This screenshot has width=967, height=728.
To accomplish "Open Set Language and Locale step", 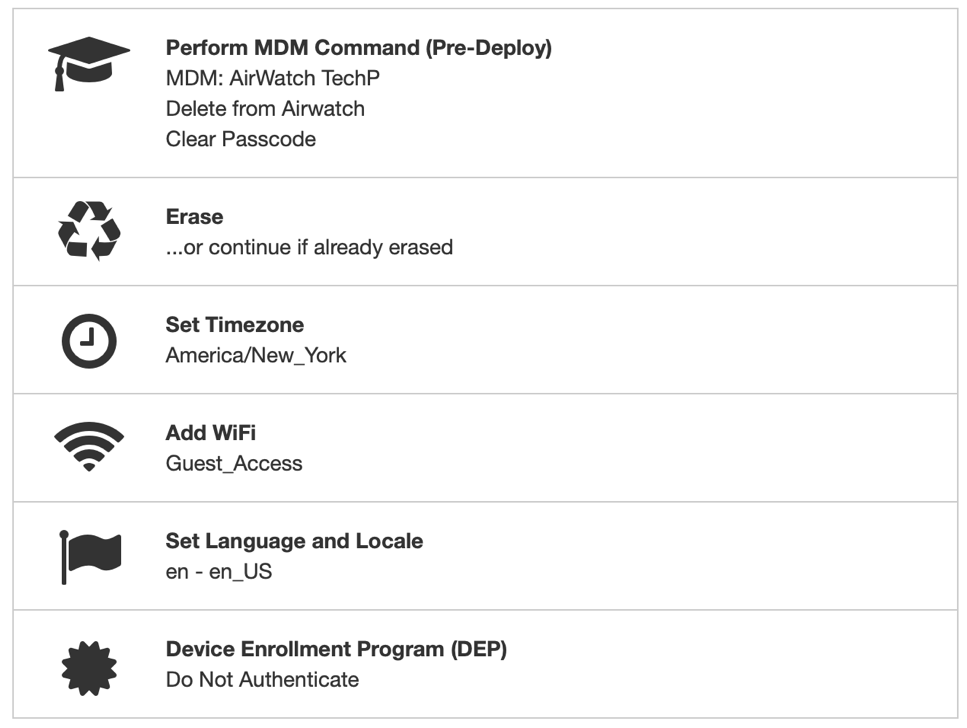I will (294, 541).
